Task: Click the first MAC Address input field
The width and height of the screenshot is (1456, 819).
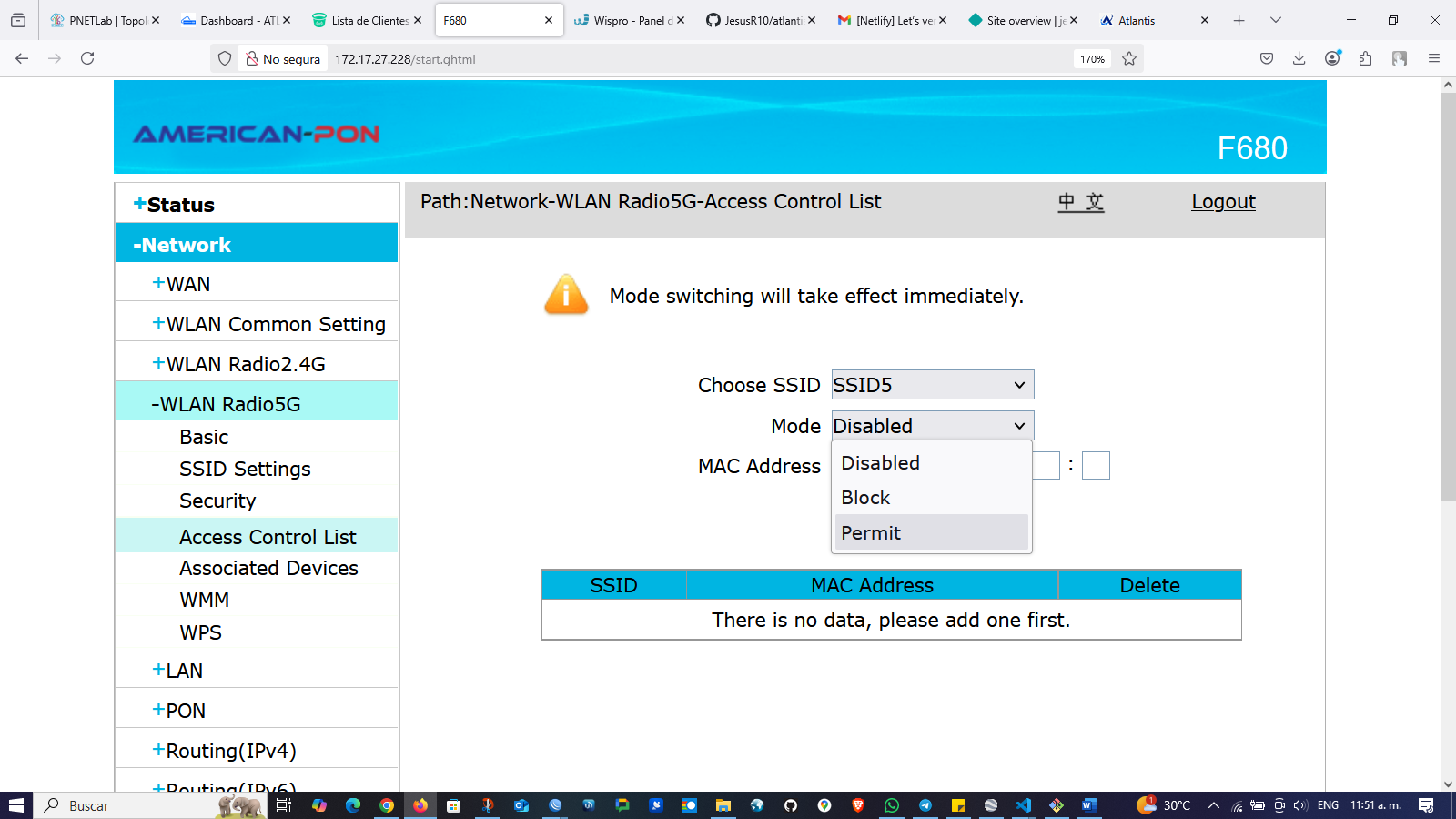Action: [x=1045, y=465]
